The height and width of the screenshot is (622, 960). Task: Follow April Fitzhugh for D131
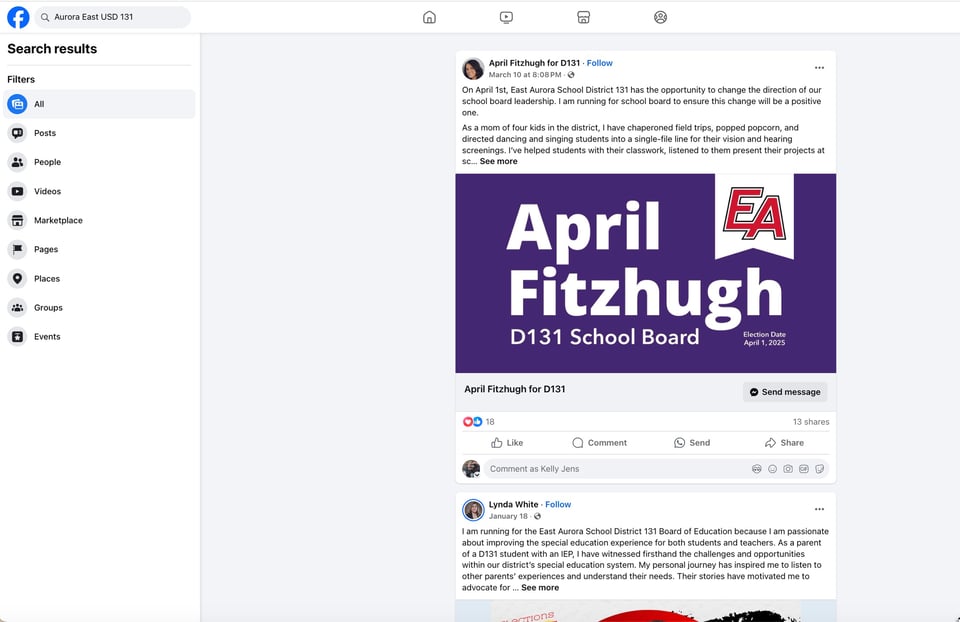[599, 63]
